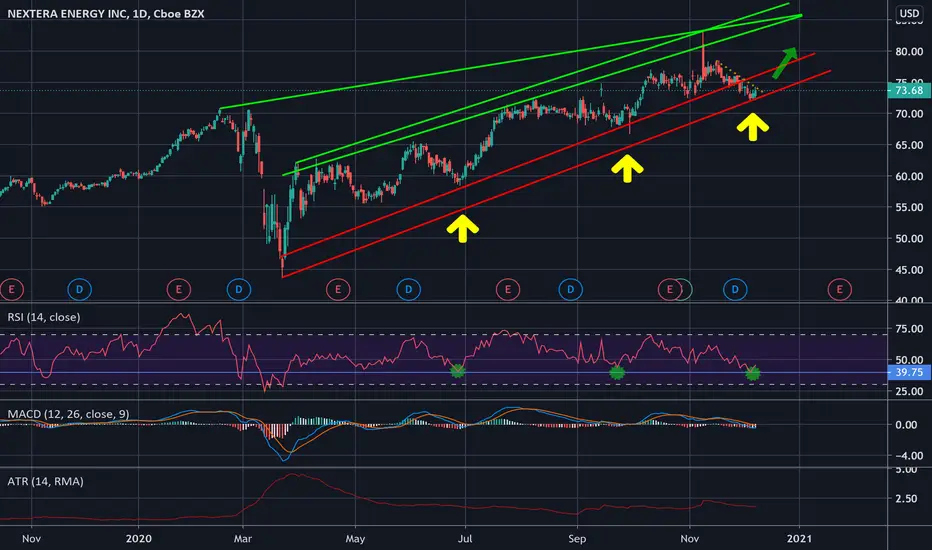Click the Jul label on the time axis

click(465, 539)
